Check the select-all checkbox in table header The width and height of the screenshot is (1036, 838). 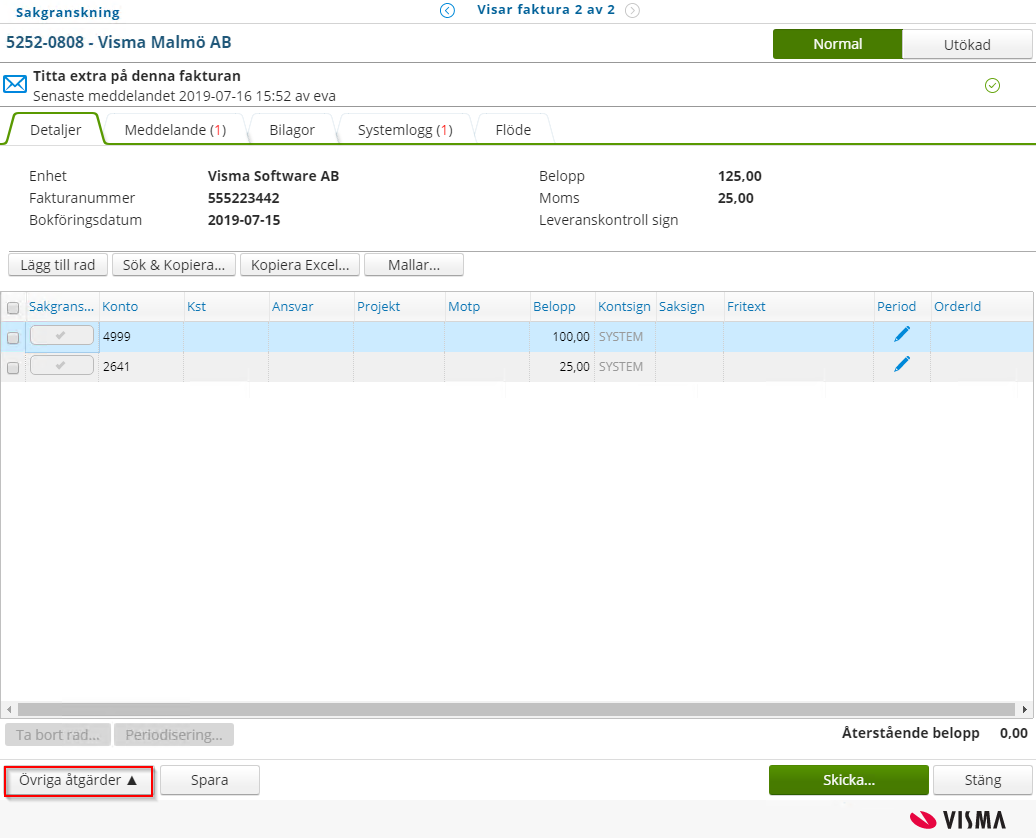coord(13,306)
